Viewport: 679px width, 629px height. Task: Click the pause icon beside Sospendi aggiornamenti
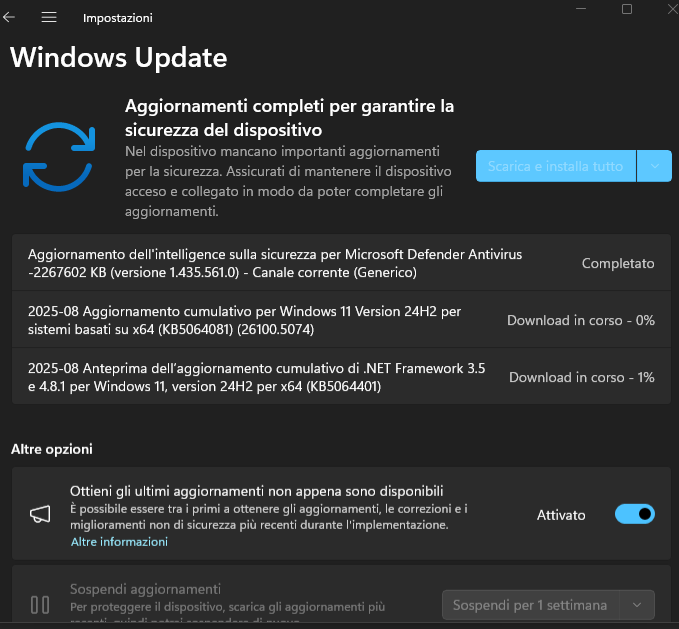[40, 605]
